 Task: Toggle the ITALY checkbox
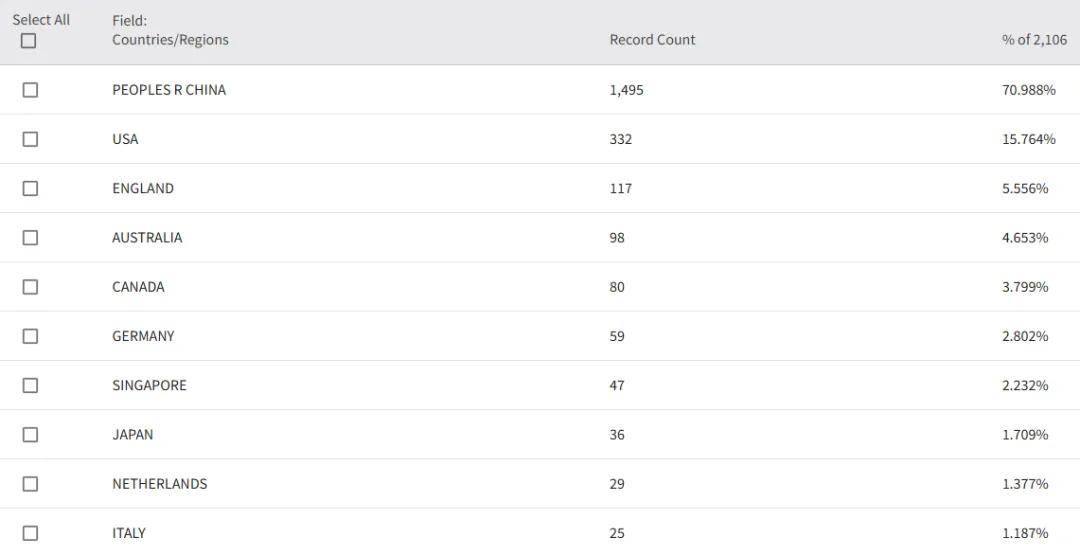click(x=30, y=533)
